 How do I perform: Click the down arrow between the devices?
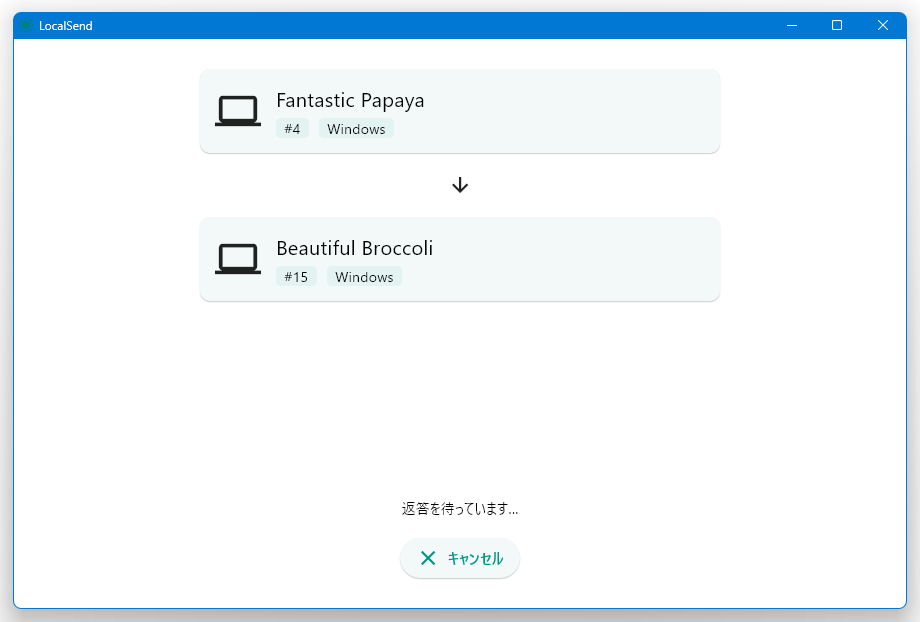point(460,185)
